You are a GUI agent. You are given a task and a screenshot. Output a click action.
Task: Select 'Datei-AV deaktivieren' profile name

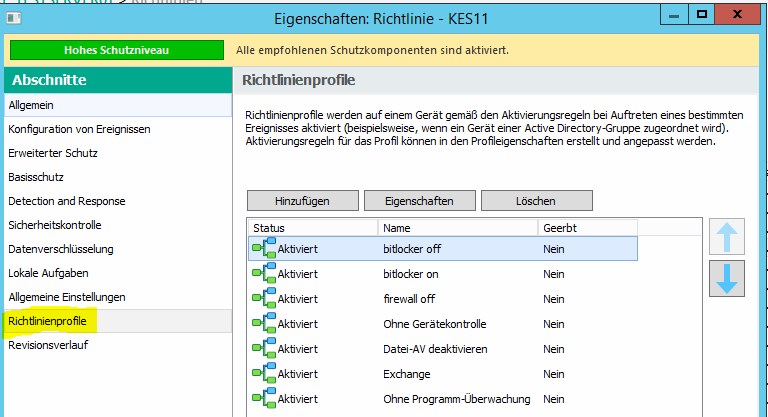[x=435, y=349]
